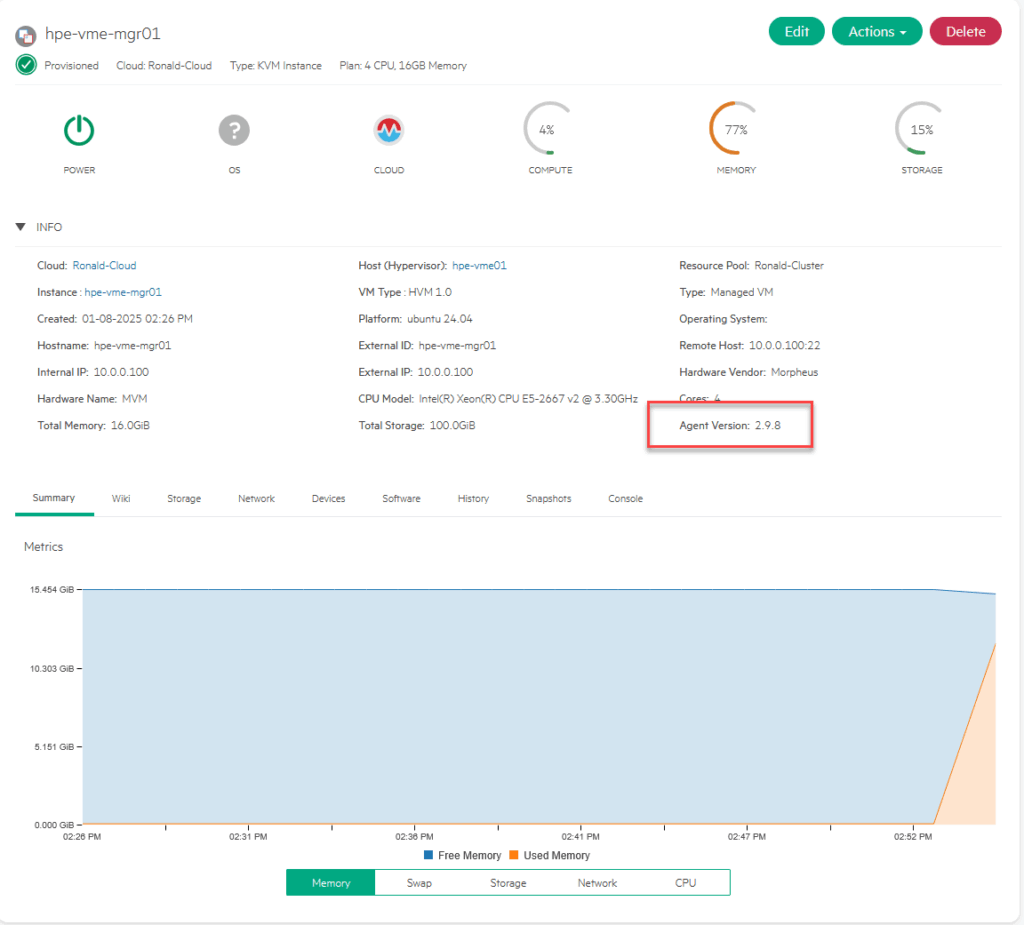Viewport: 1024px width, 925px height.
Task: Collapse the INFO section
Action: [x=21, y=227]
